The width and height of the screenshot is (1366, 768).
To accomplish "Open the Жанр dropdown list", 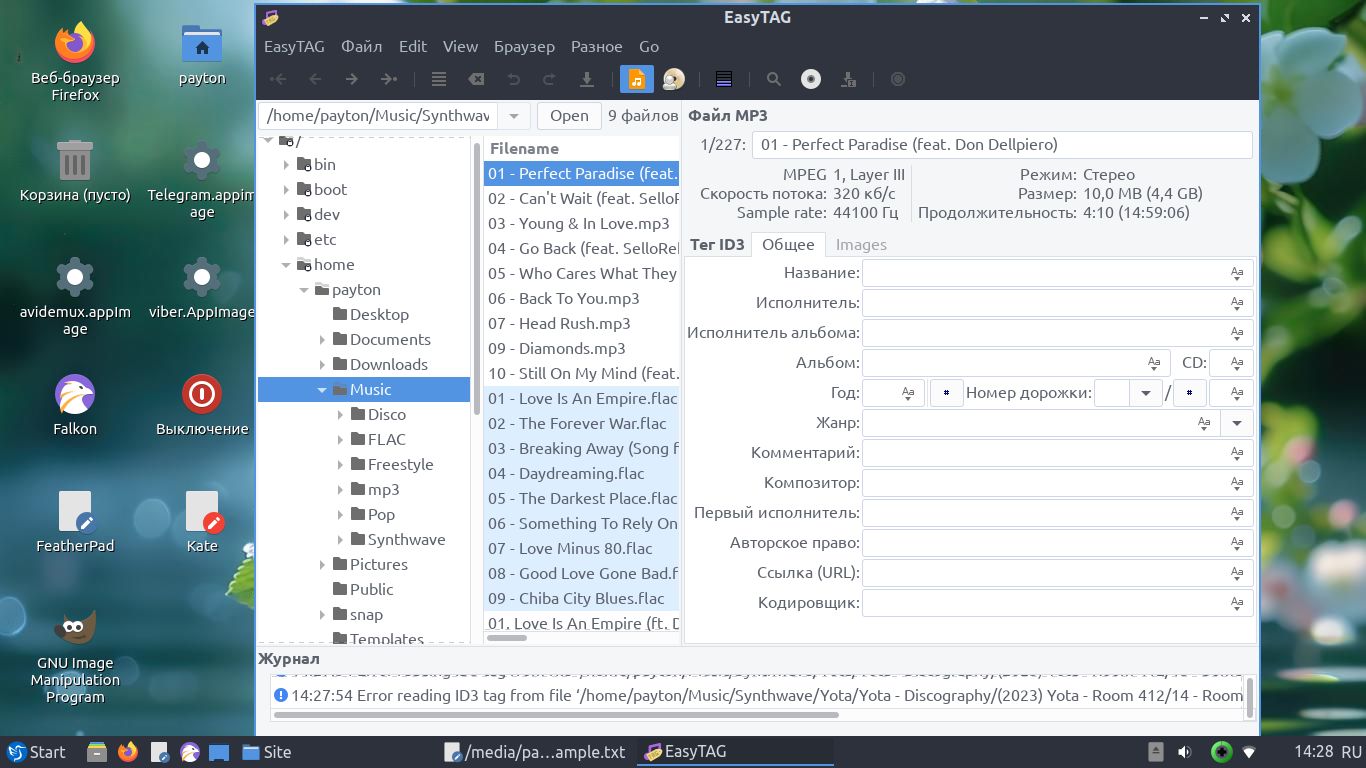I will 1237,423.
